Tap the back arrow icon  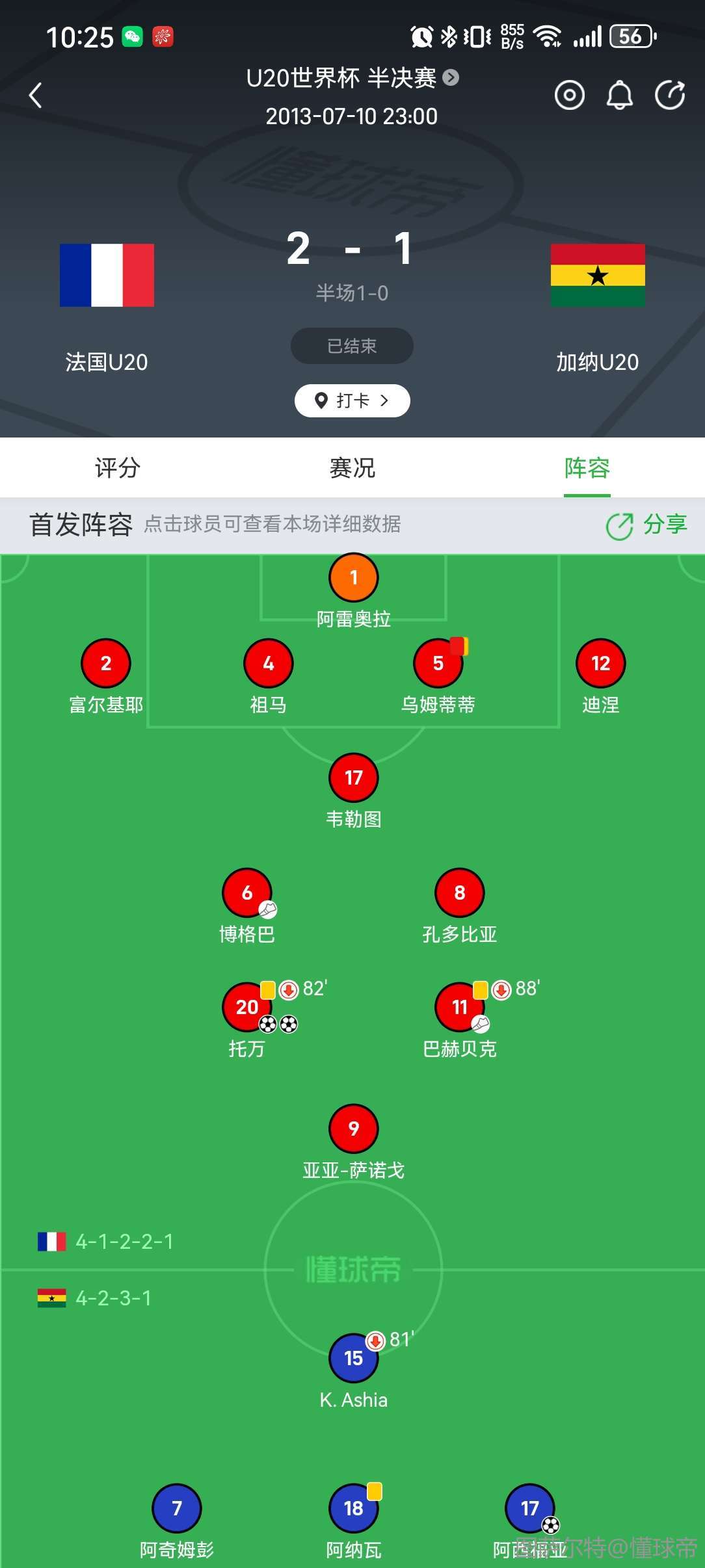[36, 95]
